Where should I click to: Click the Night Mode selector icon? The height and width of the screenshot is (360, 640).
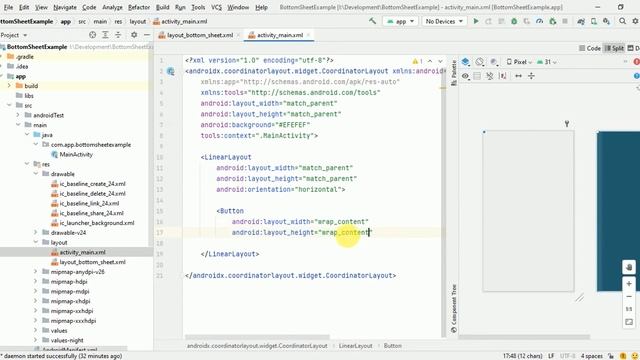[494, 62]
